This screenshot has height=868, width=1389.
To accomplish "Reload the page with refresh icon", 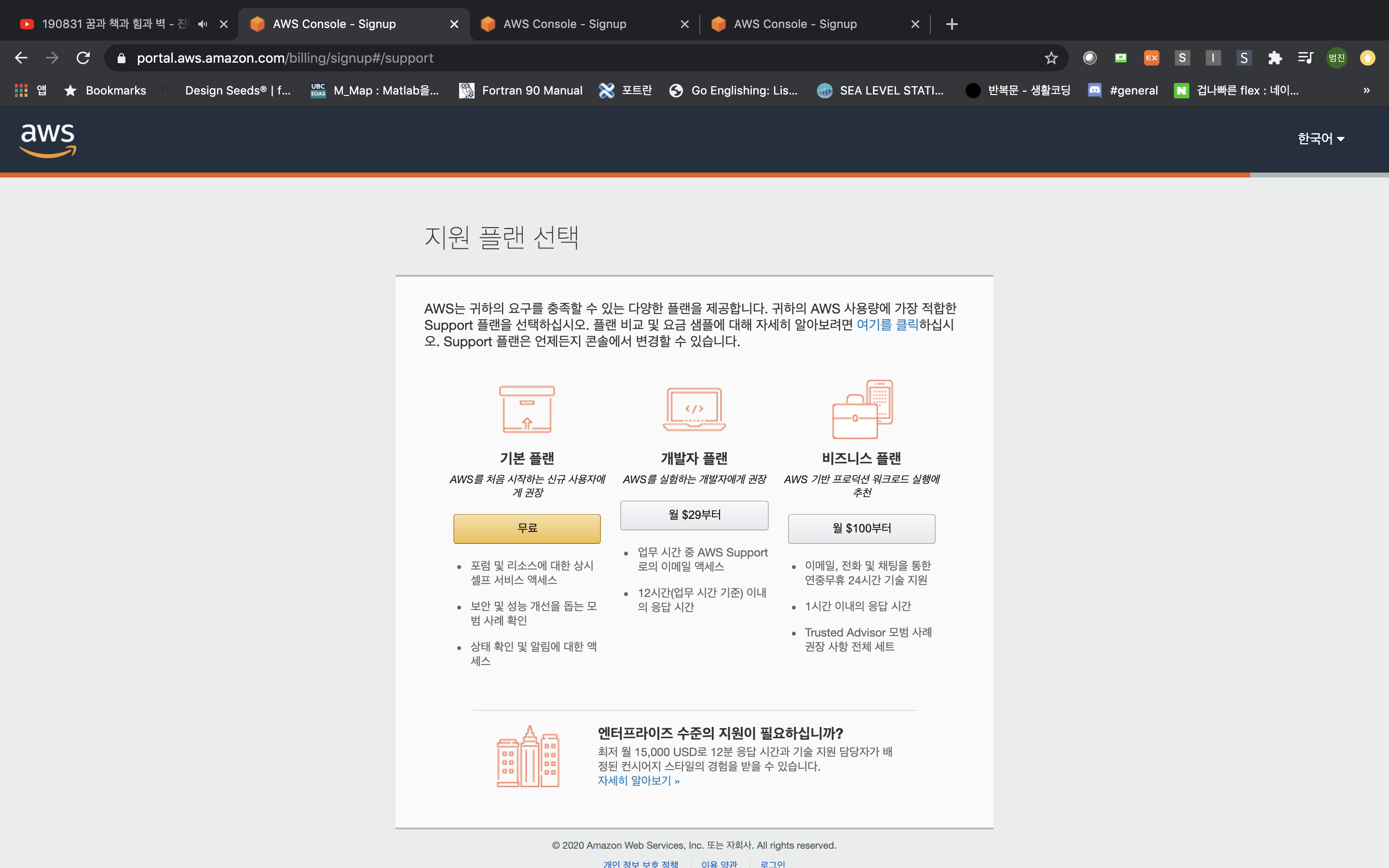I will click(x=83, y=58).
